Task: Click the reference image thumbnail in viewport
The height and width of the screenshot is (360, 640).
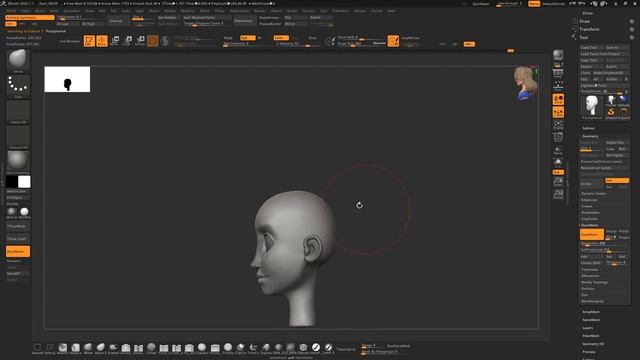Action: [67, 79]
